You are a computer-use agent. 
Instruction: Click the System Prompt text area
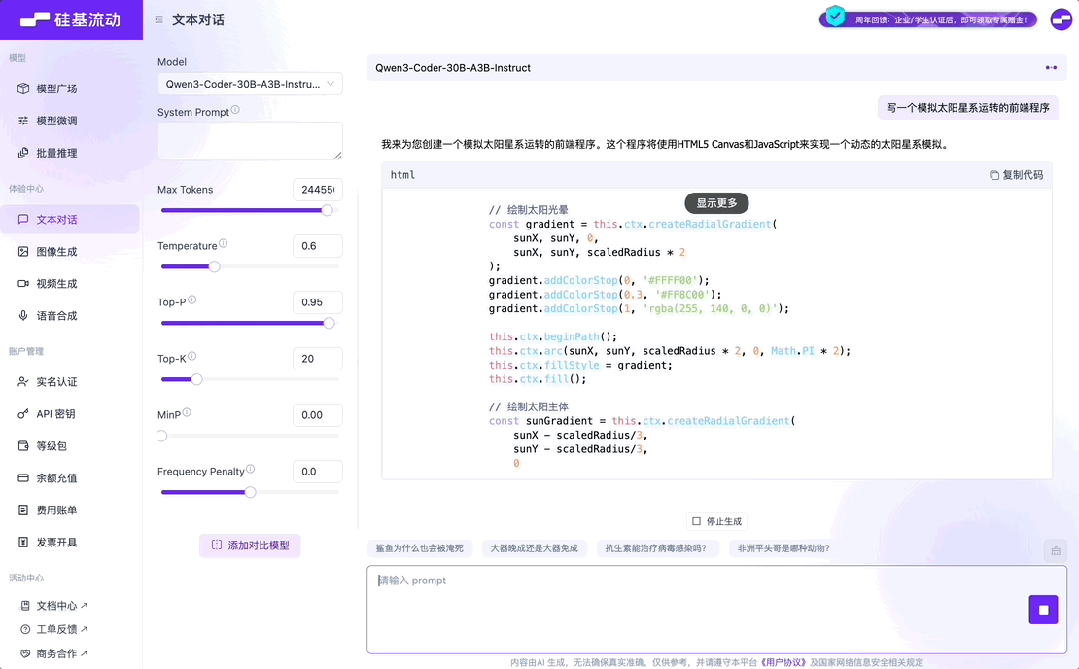(x=249, y=141)
